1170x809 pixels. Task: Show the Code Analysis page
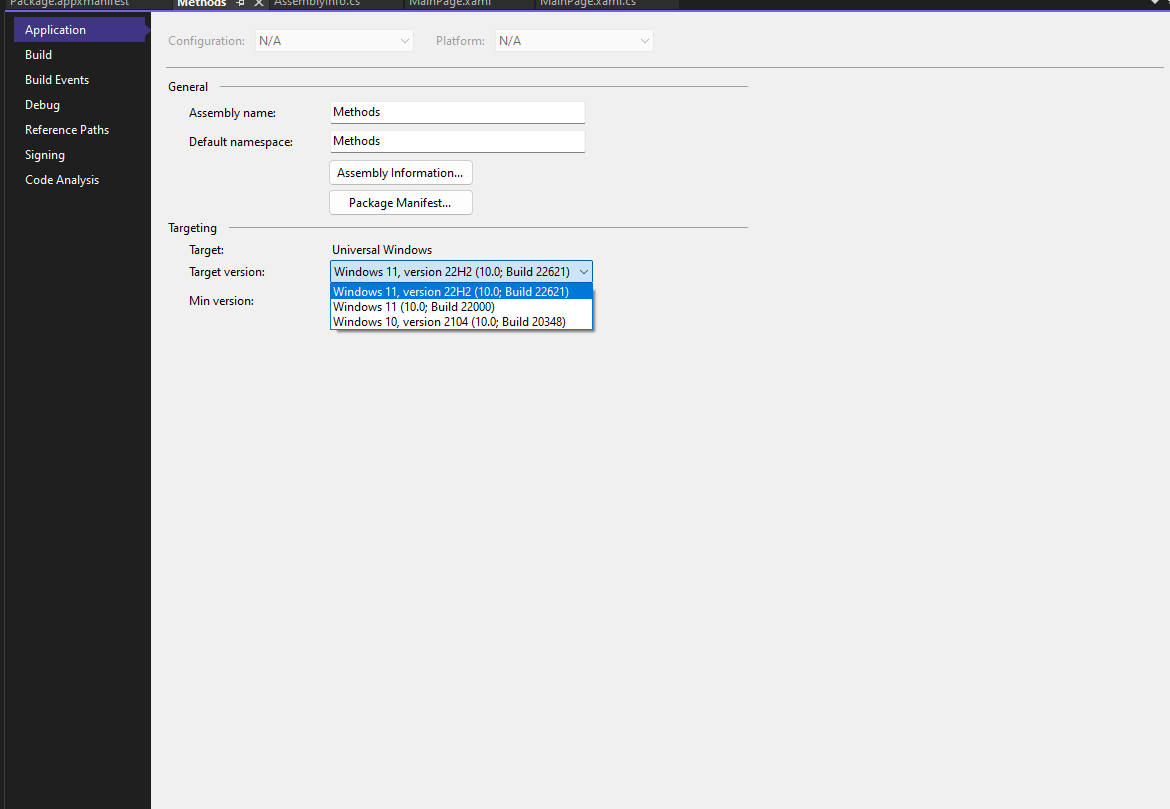coord(62,180)
